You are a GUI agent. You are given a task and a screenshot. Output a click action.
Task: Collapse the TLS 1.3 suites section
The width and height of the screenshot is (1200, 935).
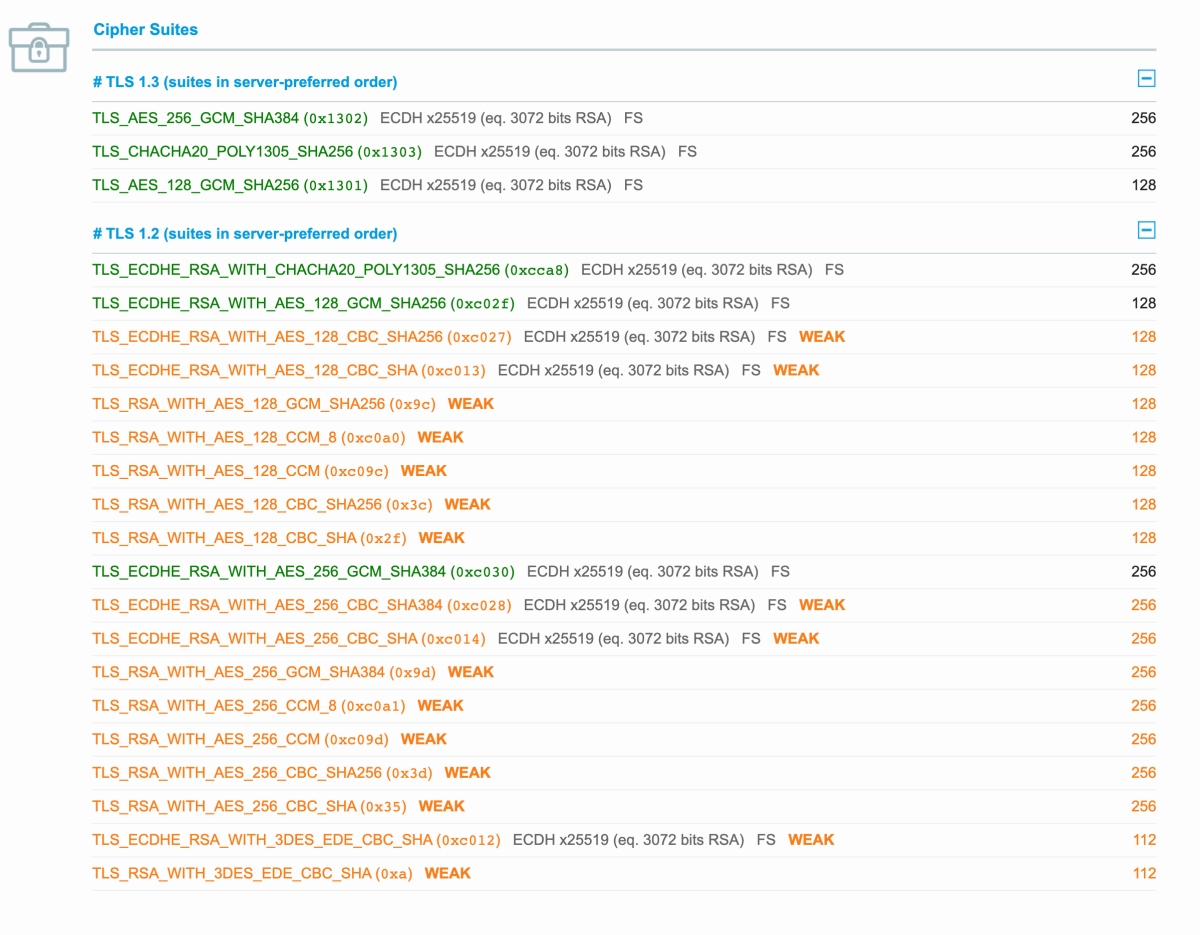point(1146,79)
